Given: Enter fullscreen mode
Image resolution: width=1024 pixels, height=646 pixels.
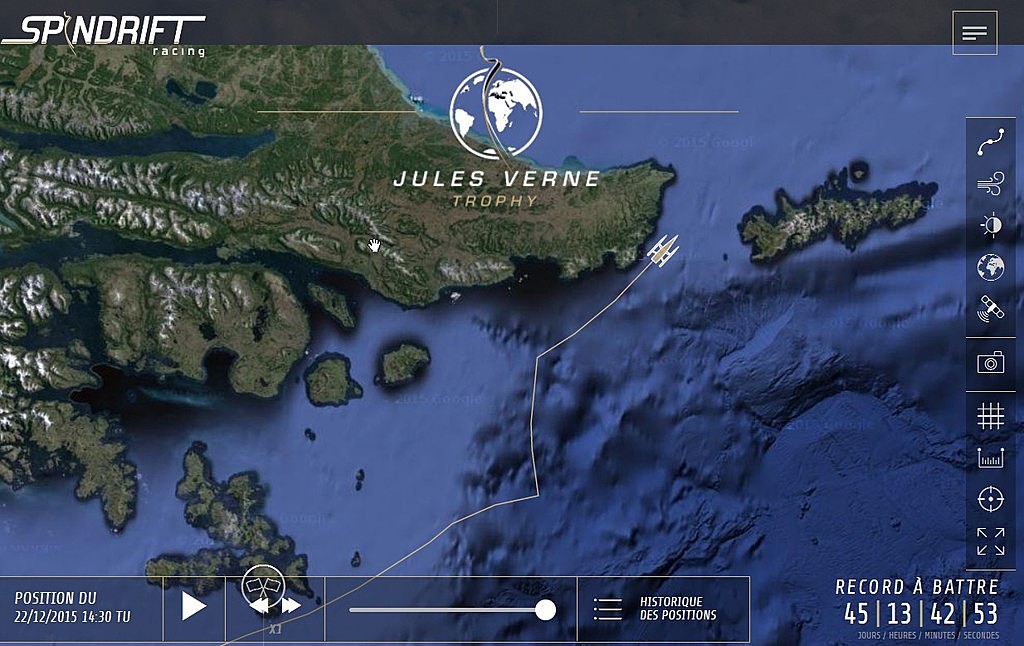Looking at the screenshot, I should (990, 541).
